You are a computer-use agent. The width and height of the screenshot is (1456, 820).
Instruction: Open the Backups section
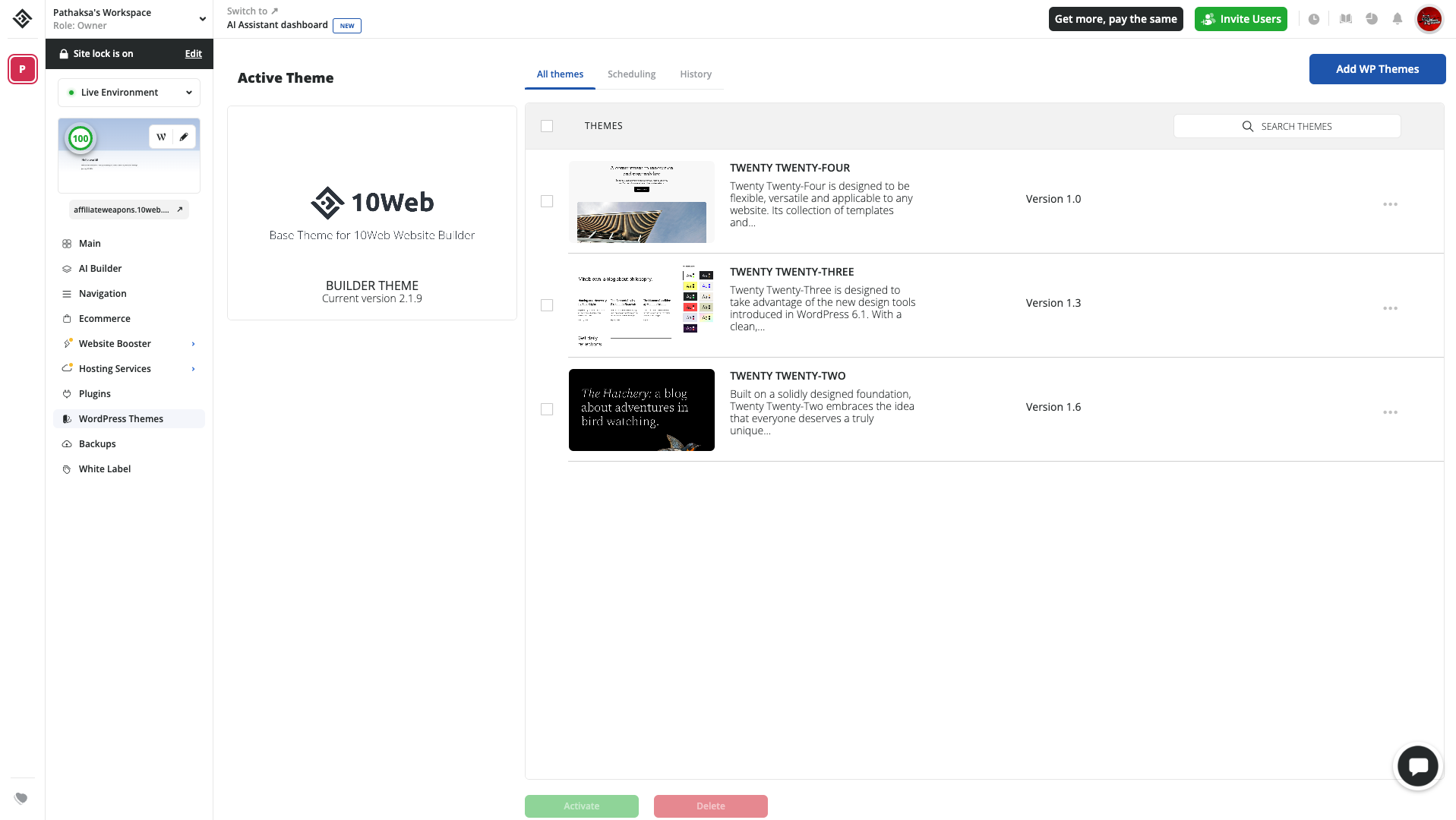click(96, 443)
